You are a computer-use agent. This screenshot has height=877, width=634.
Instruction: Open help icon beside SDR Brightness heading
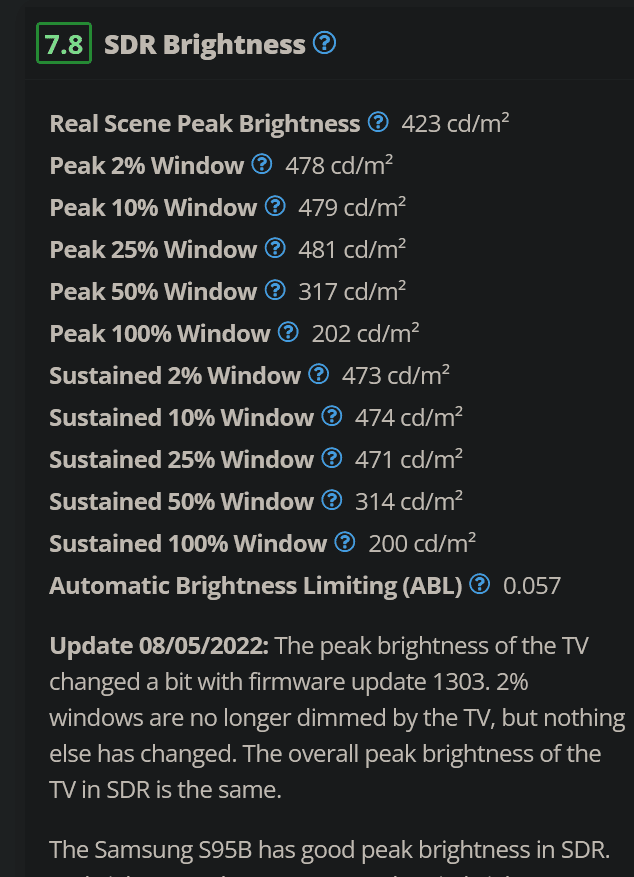[x=324, y=43]
